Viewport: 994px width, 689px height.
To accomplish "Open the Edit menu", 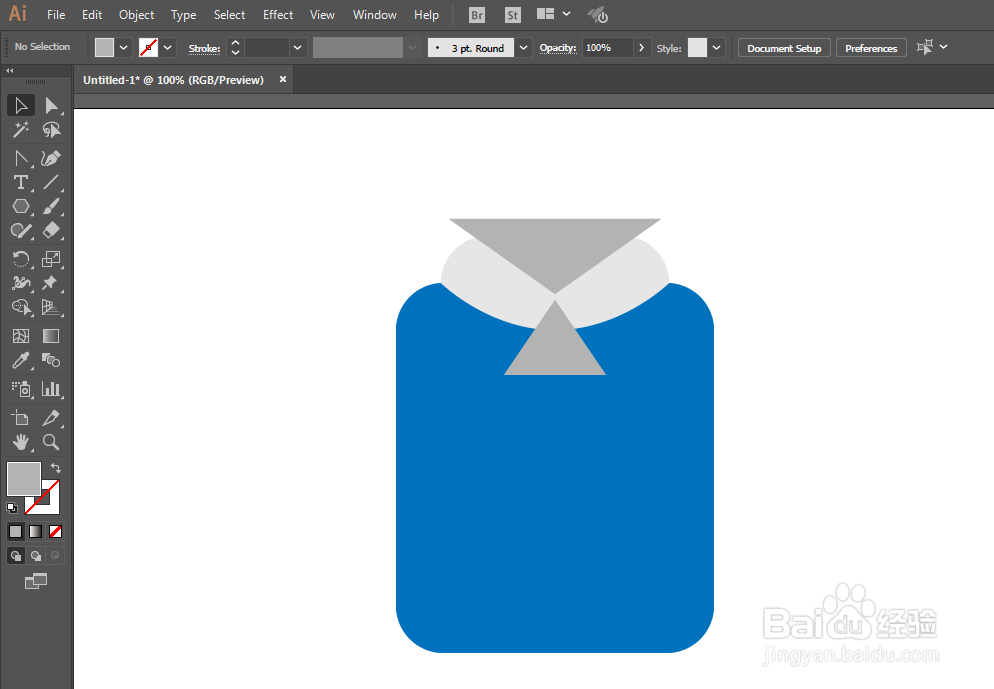I will pyautogui.click(x=92, y=15).
